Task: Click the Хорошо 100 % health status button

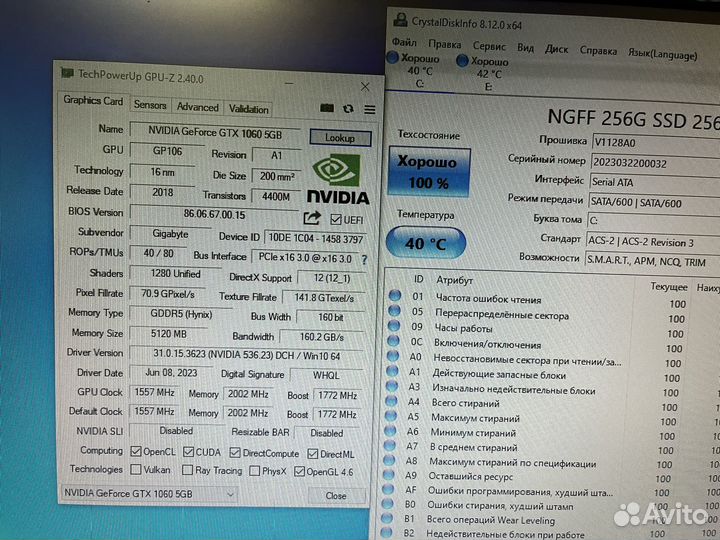Action: point(429,172)
